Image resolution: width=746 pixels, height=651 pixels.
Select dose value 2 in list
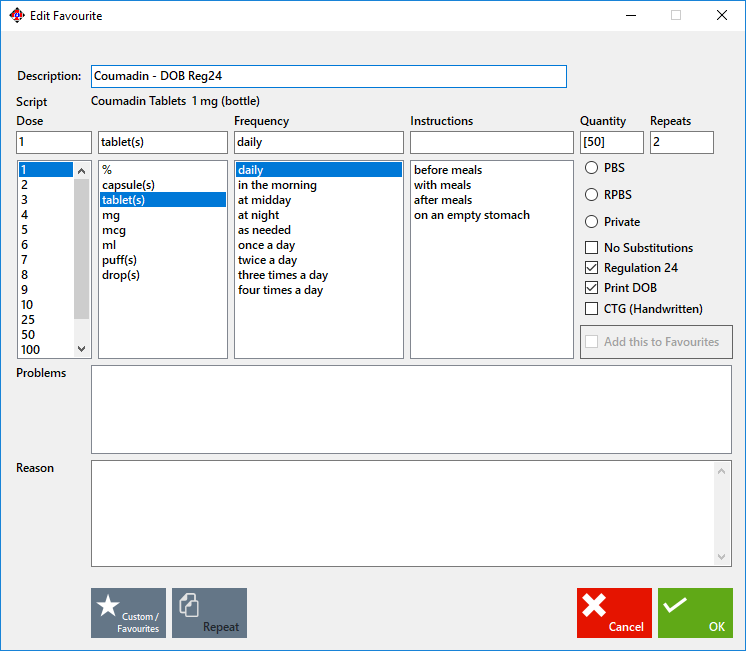click(x=46, y=185)
